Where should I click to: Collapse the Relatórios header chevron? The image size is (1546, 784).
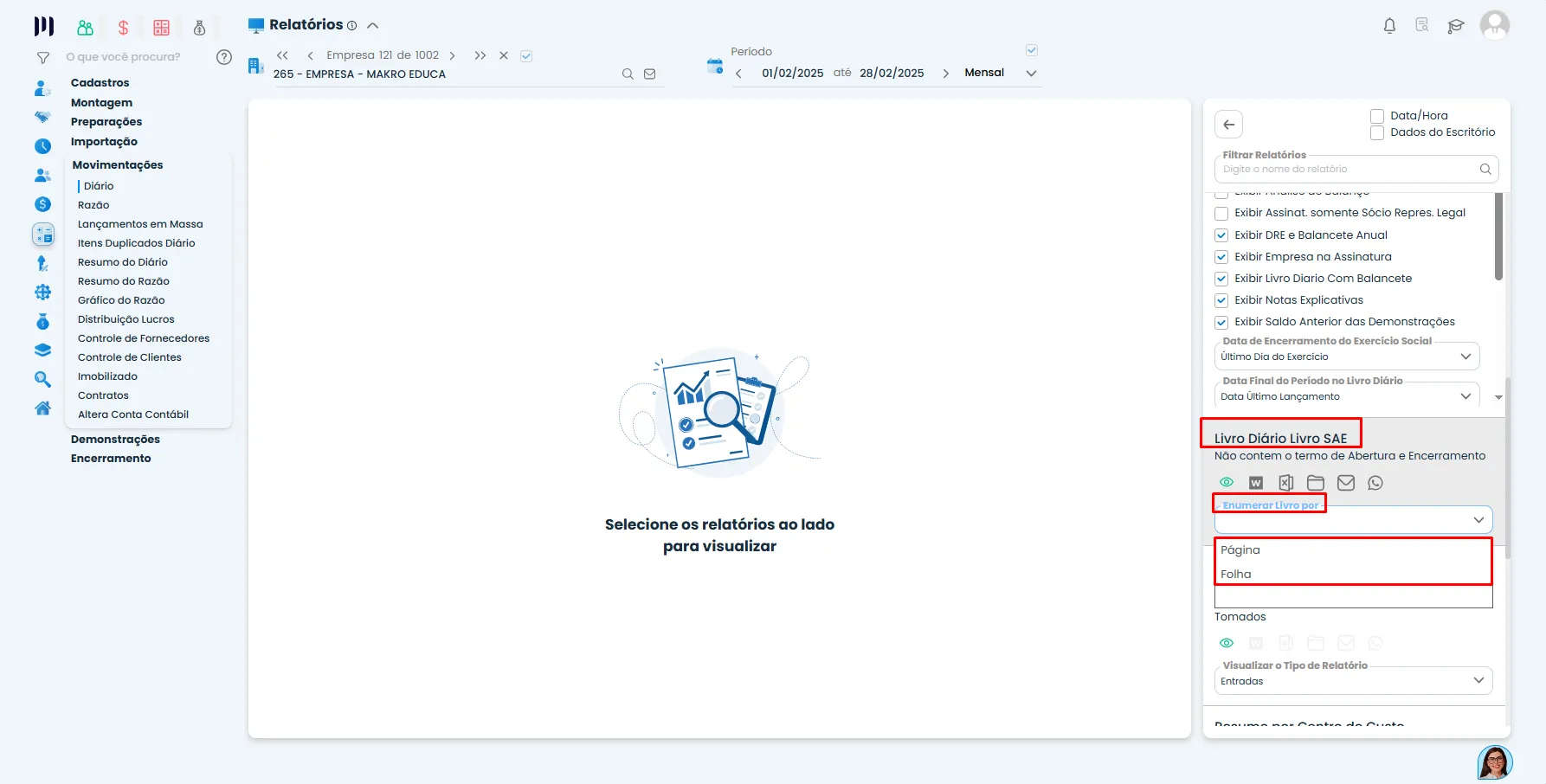pos(373,25)
